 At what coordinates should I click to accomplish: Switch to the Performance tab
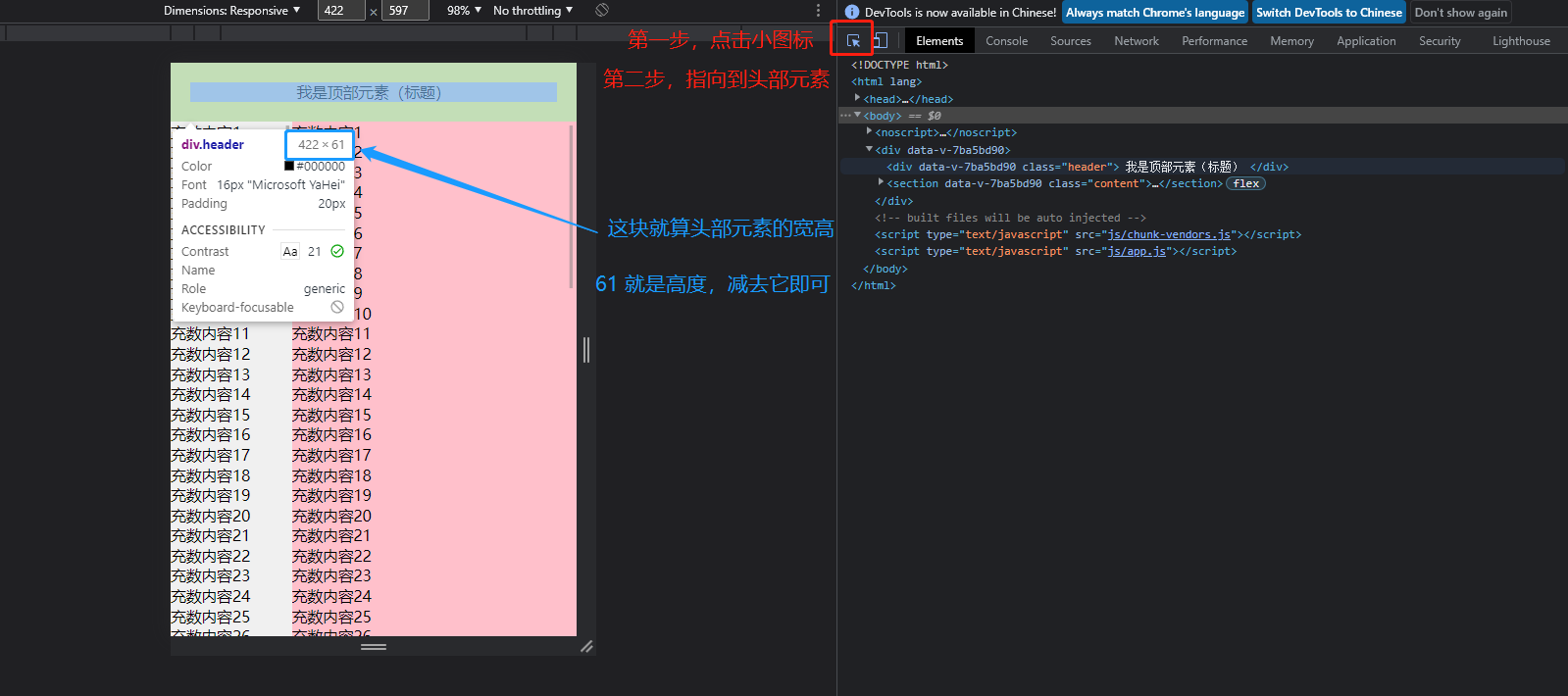[1214, 41]
